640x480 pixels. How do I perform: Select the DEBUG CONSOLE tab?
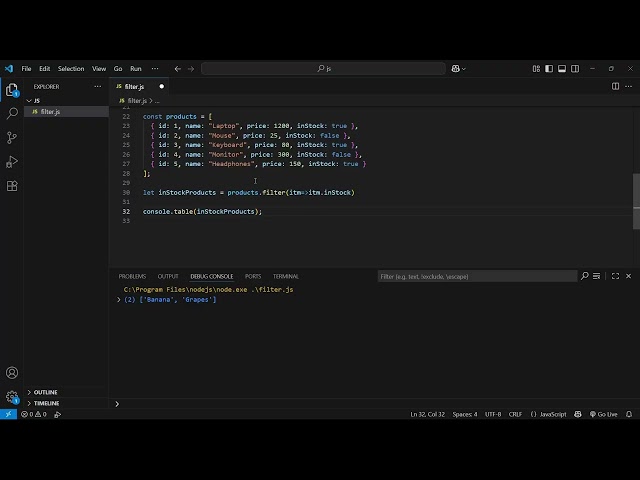[x=211, y=276]
